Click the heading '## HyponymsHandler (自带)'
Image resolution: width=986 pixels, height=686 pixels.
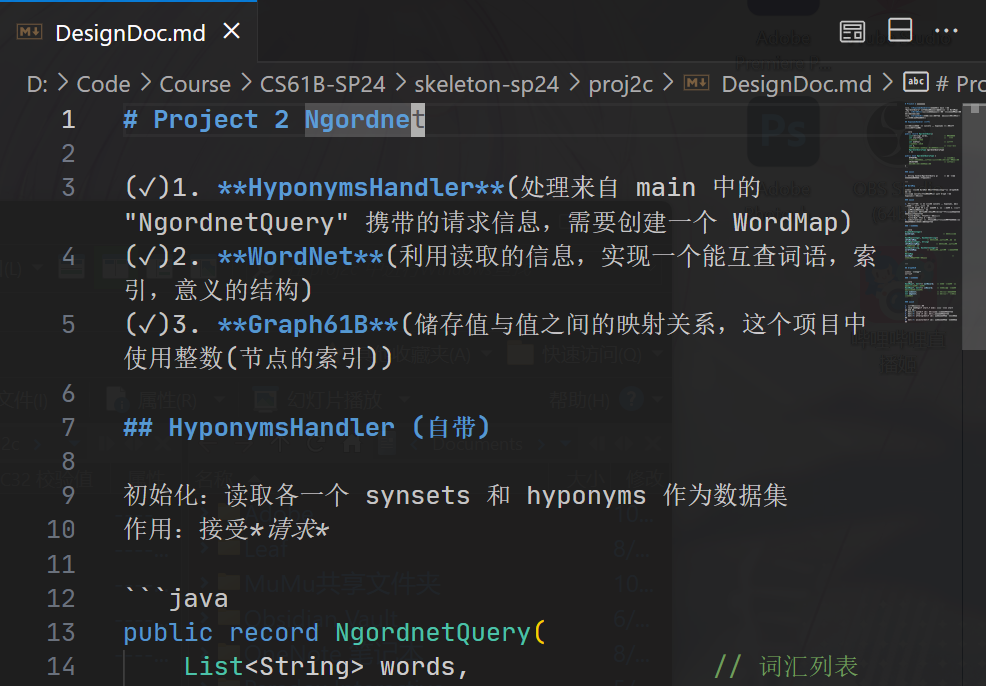[306, 428]
